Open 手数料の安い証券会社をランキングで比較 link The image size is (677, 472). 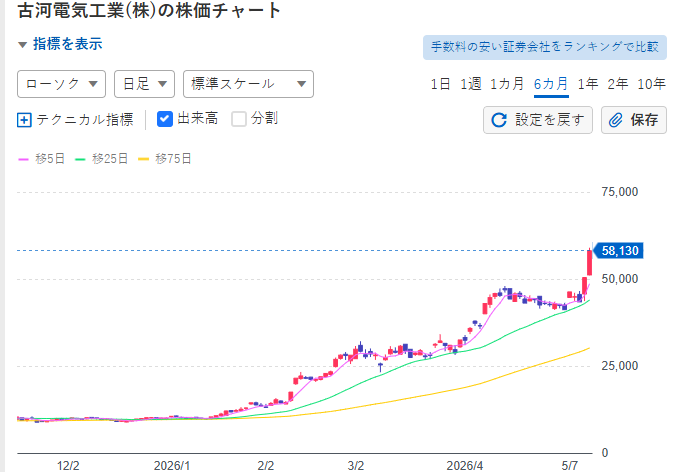[x=545, y=47]
